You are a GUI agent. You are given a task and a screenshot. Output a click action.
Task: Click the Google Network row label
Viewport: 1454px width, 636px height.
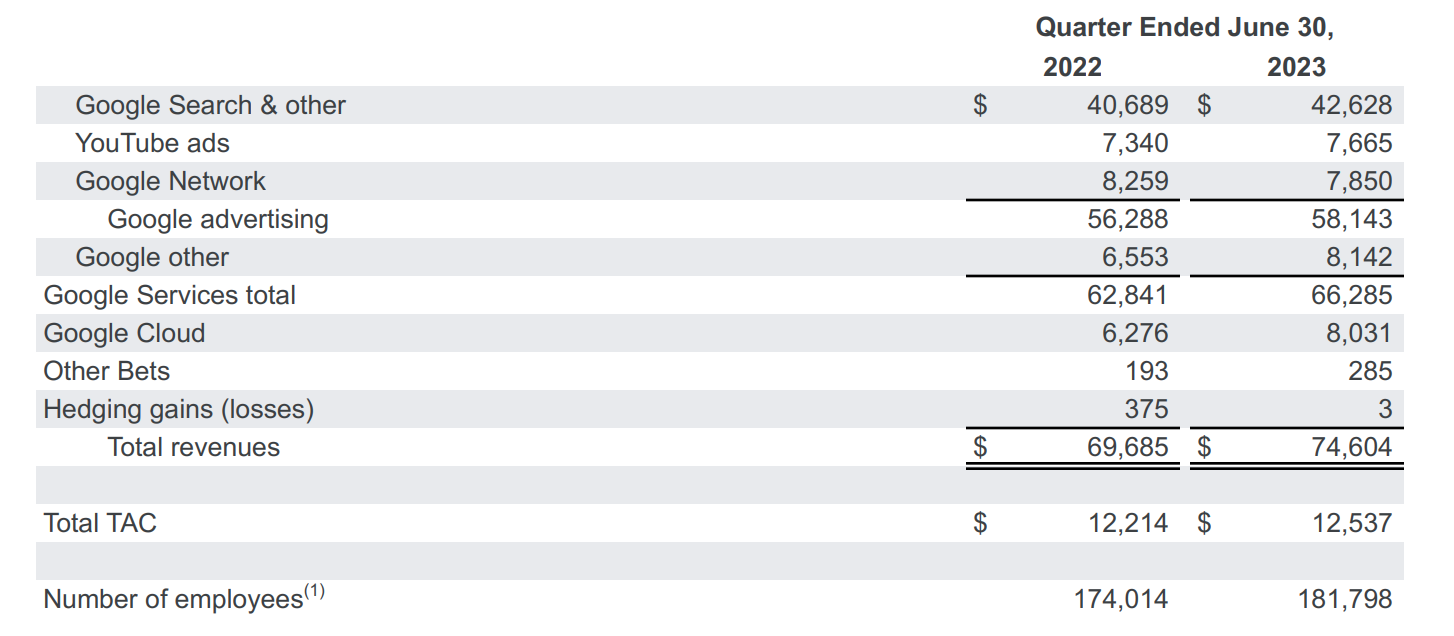[x=170, y=181]
